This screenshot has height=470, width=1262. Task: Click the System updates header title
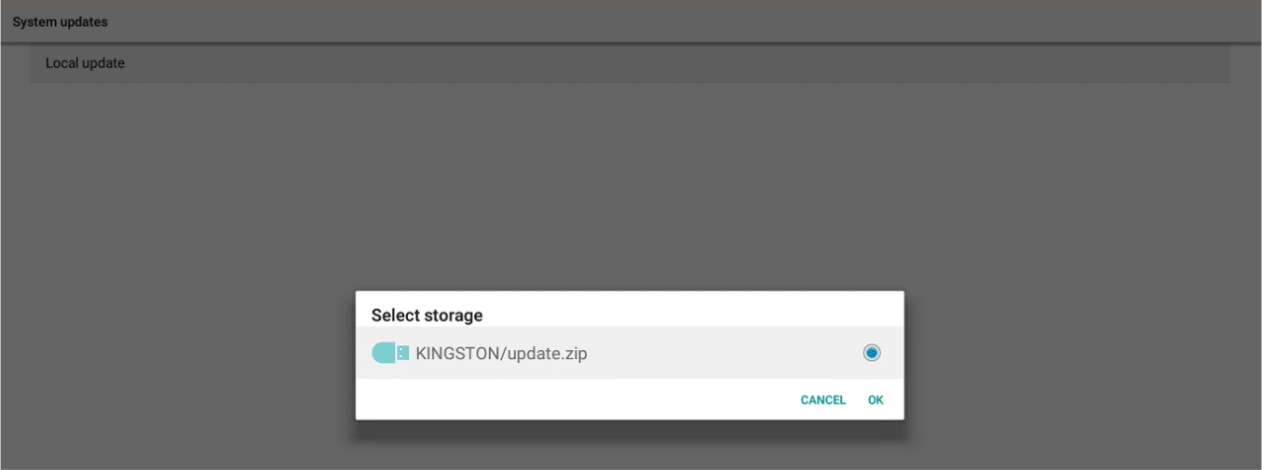pyautogui.click(x=60, y=21)
